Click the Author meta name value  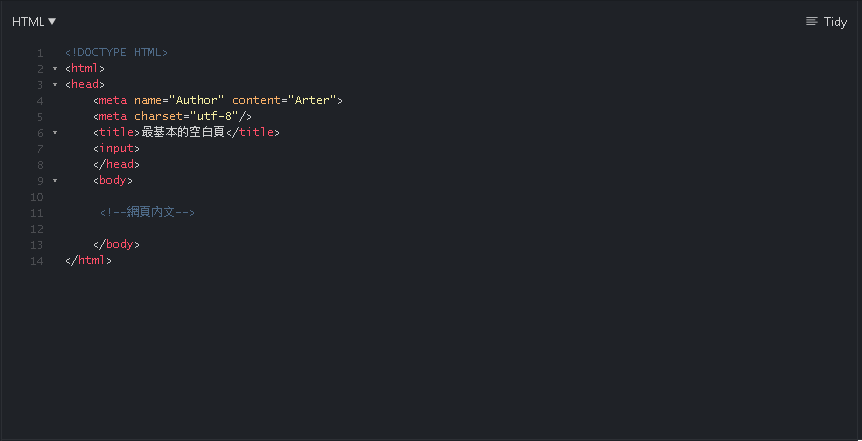(x=197, y=101)
